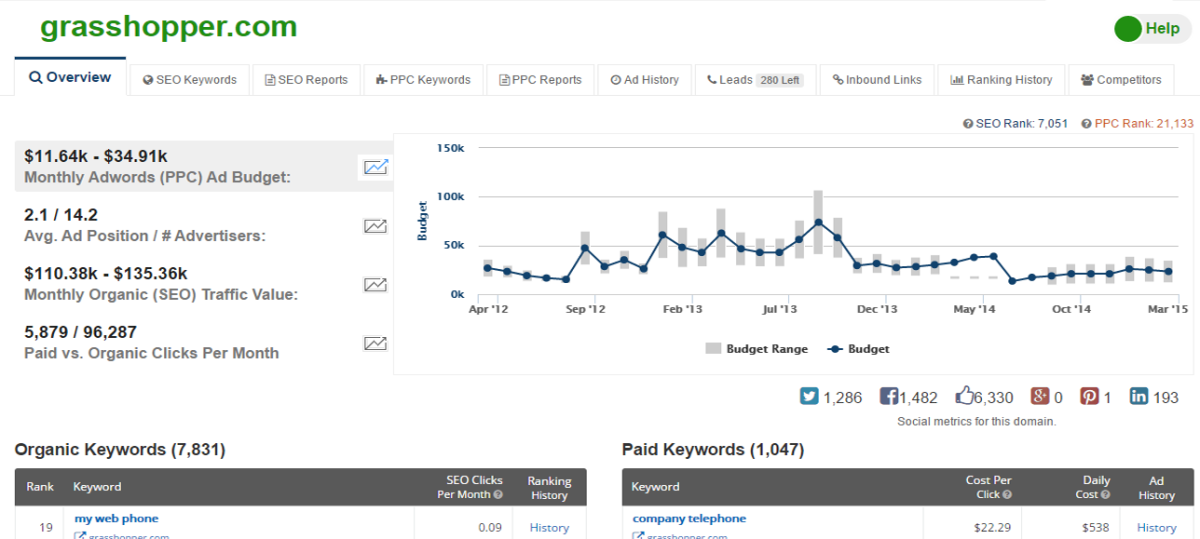Open the SEO Reports tab
Image resolution: width=1200 pixels, height=539 pixels.
[307, 80]
